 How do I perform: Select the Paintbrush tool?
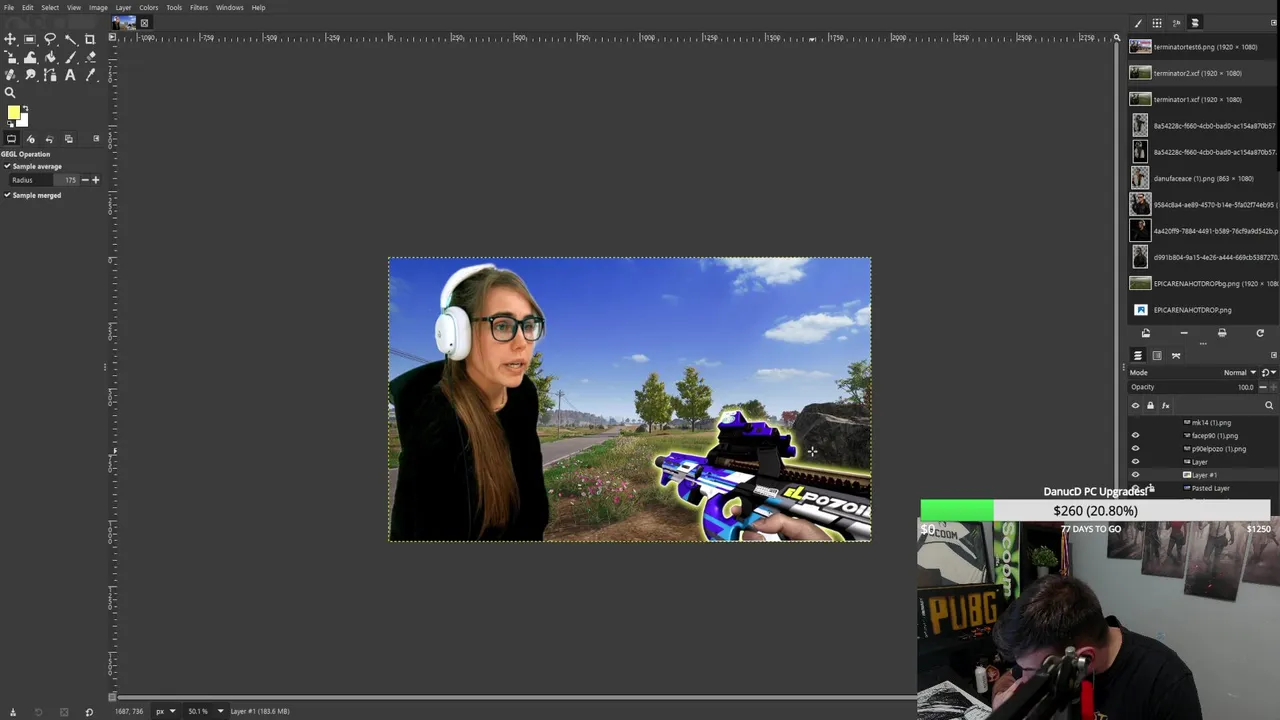tap(70, 57)
